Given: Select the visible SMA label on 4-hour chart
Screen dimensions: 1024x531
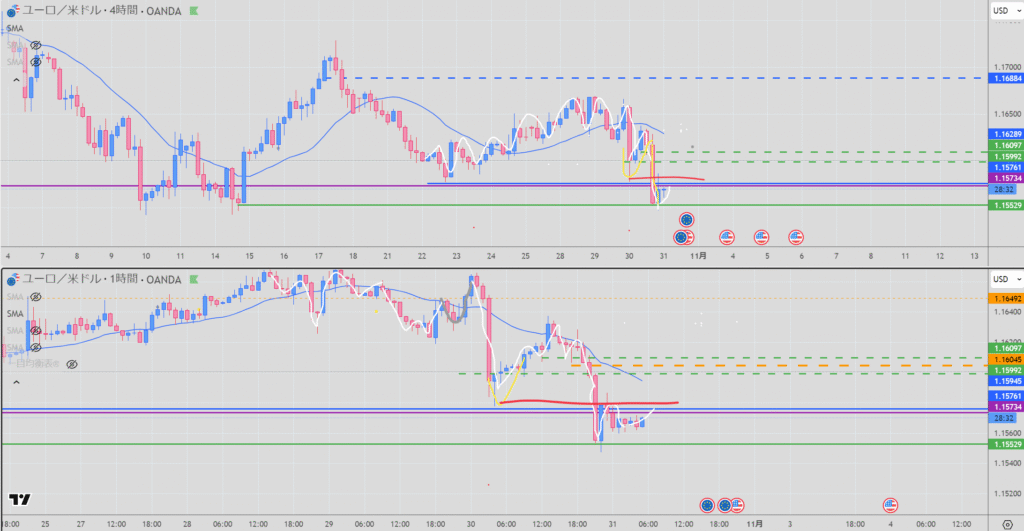Looking at the screenshot, I should 15,29.
